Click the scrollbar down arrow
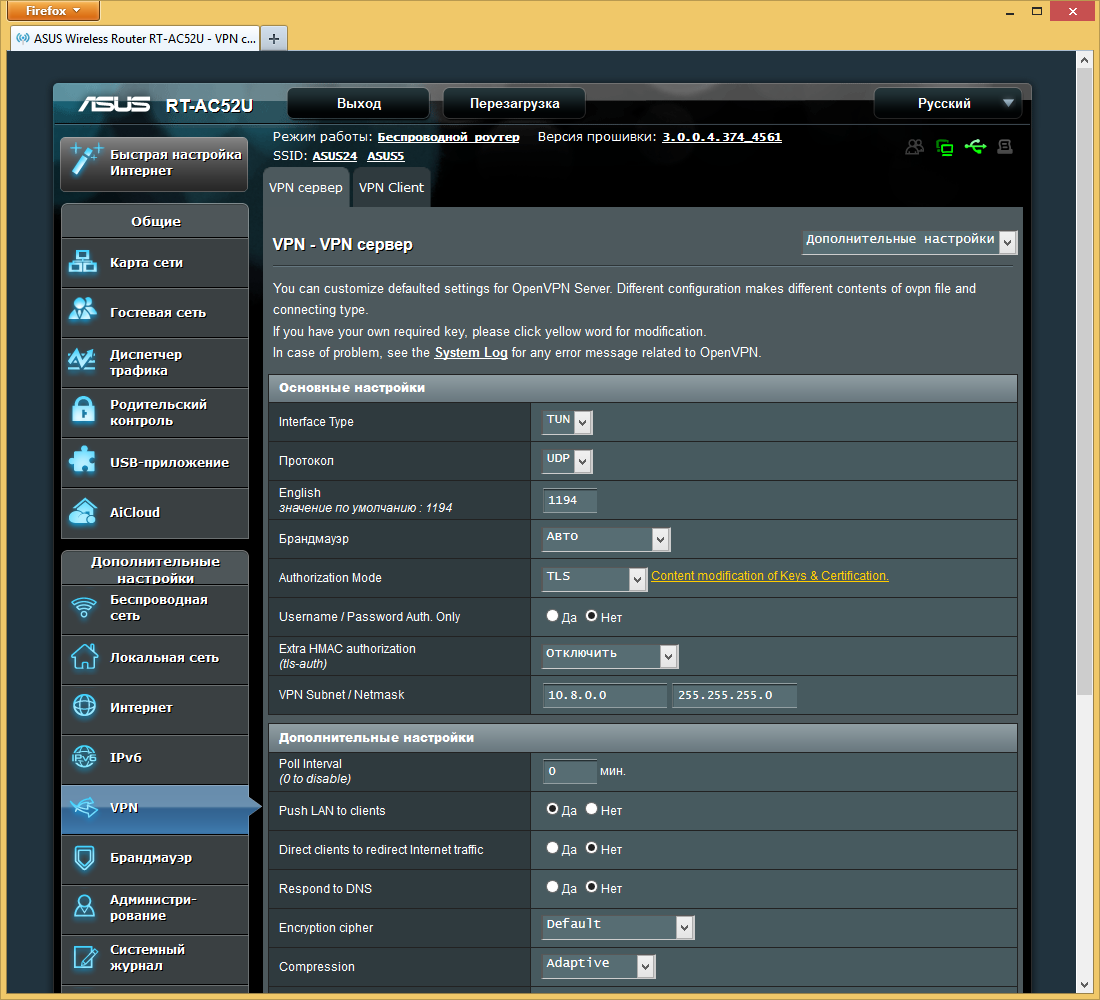 (1085, 985)
